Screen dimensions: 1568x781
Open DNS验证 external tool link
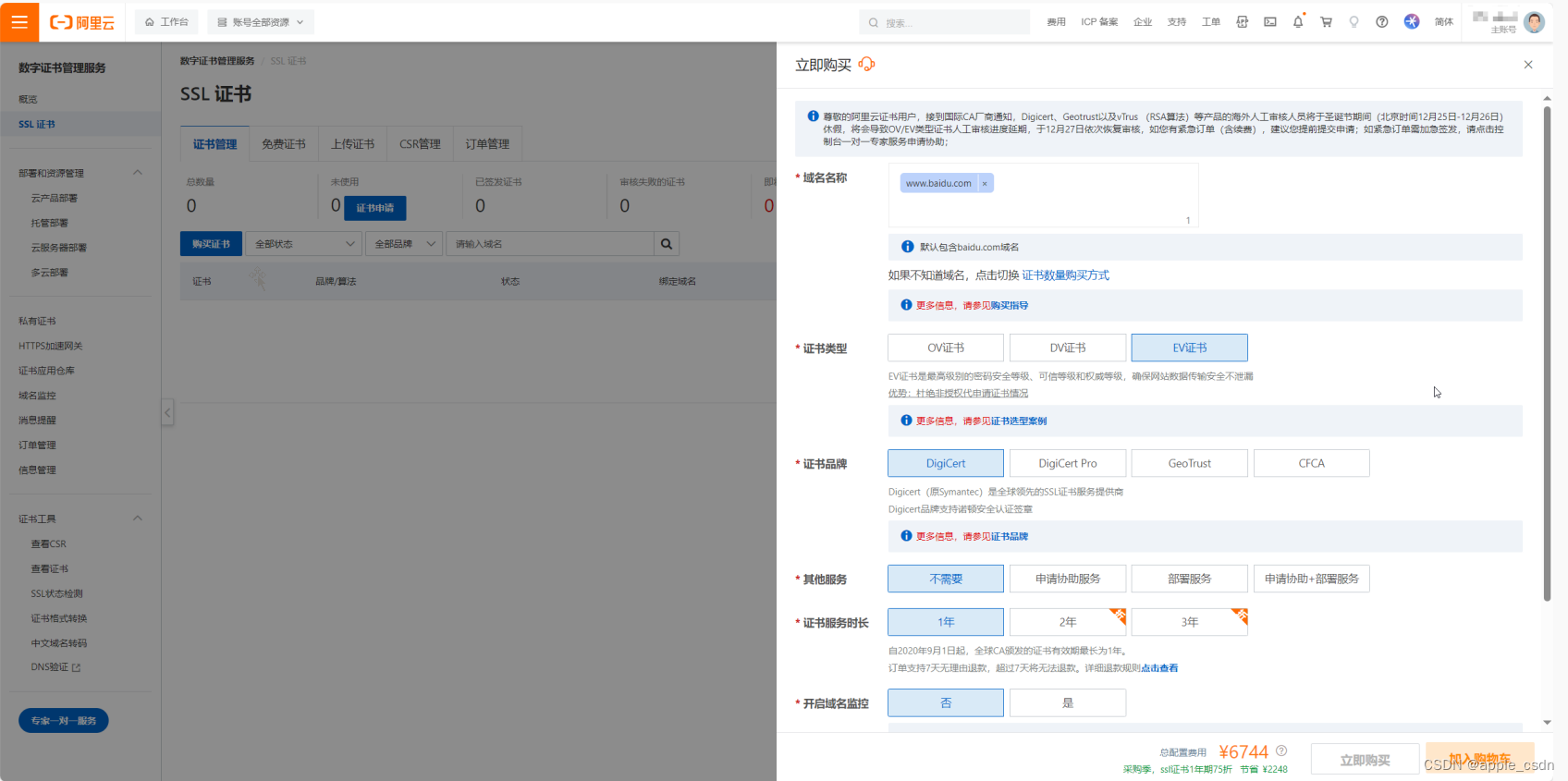click(x=56, y=667)
